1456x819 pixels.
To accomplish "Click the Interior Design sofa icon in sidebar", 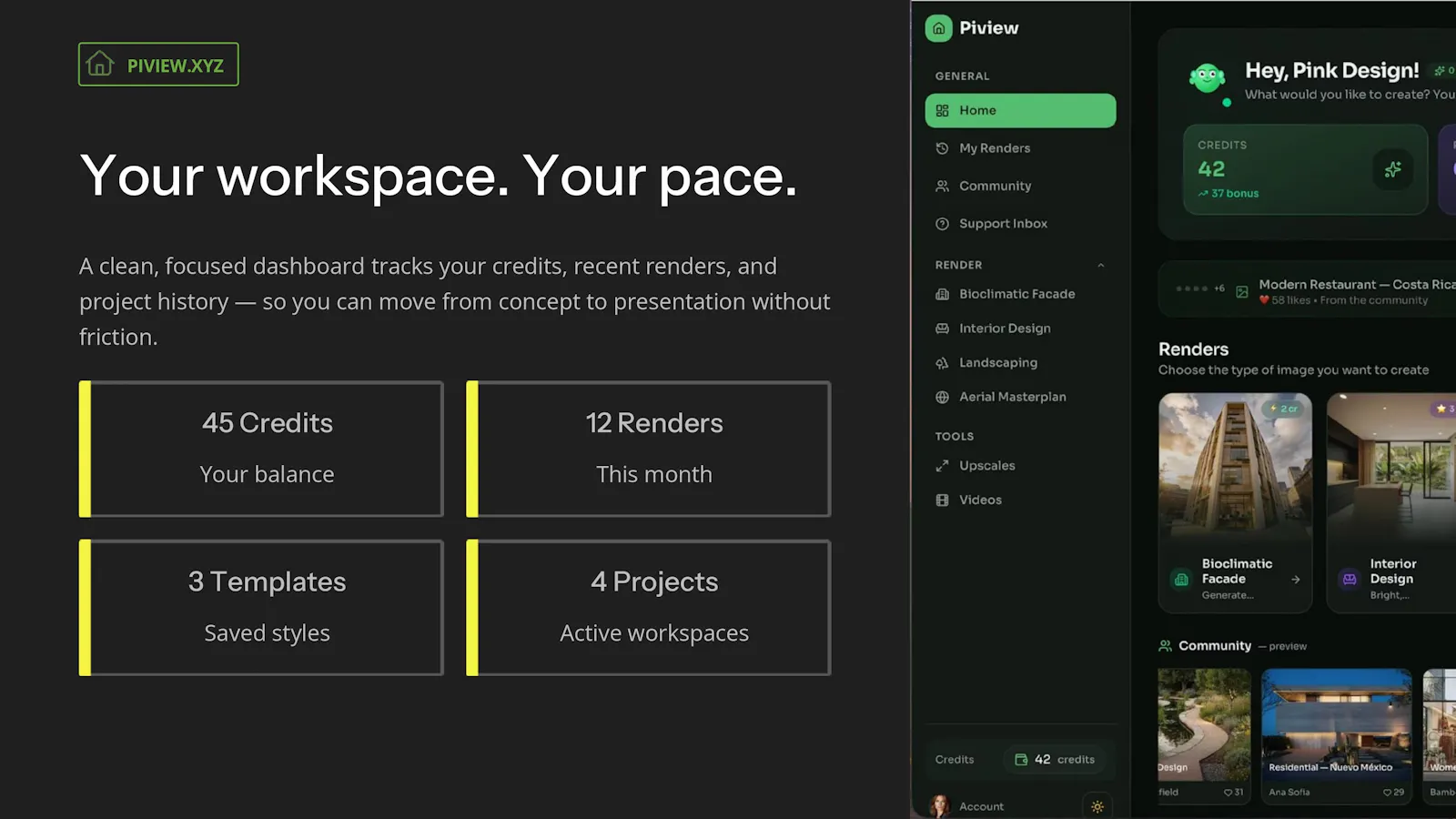I will 943,329.
